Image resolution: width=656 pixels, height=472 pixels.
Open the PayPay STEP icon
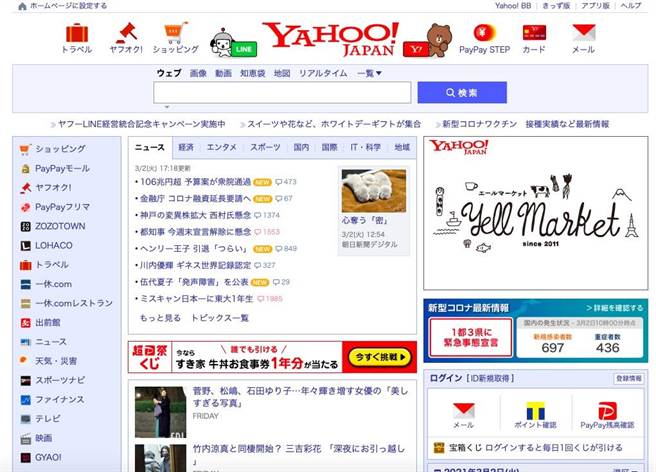[484, 34]
